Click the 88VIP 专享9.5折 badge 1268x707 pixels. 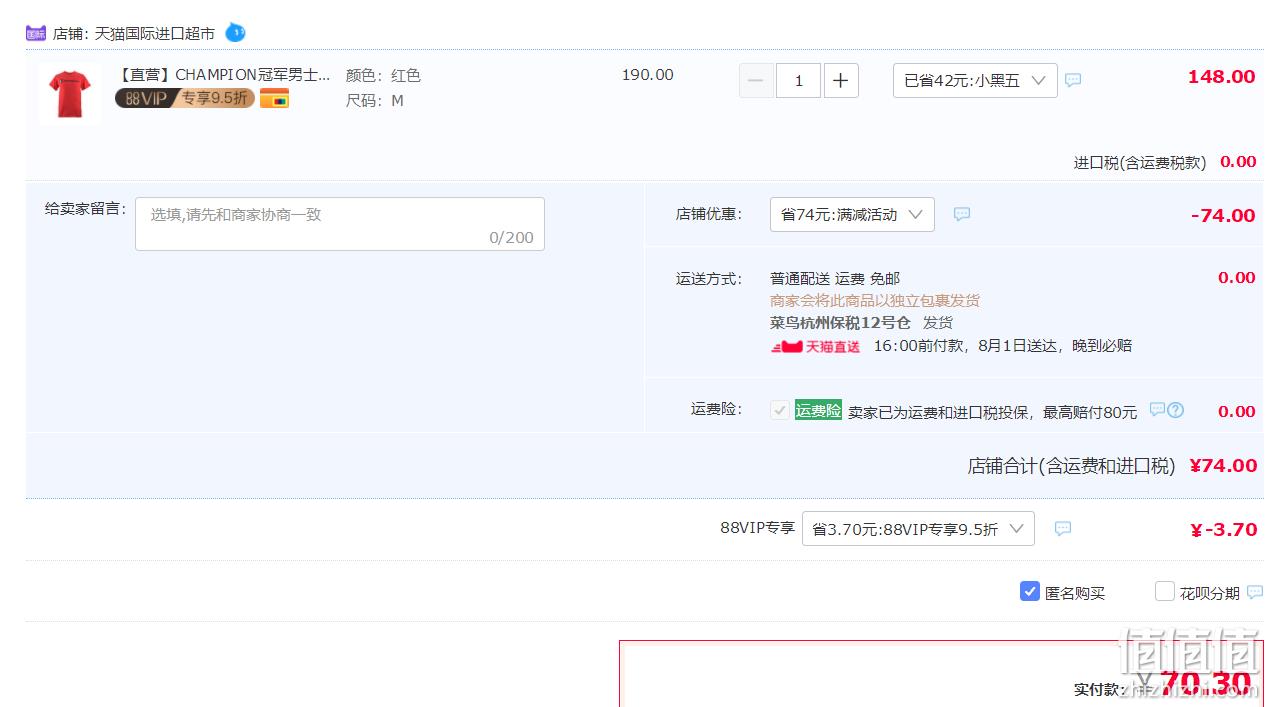[184, 98]
